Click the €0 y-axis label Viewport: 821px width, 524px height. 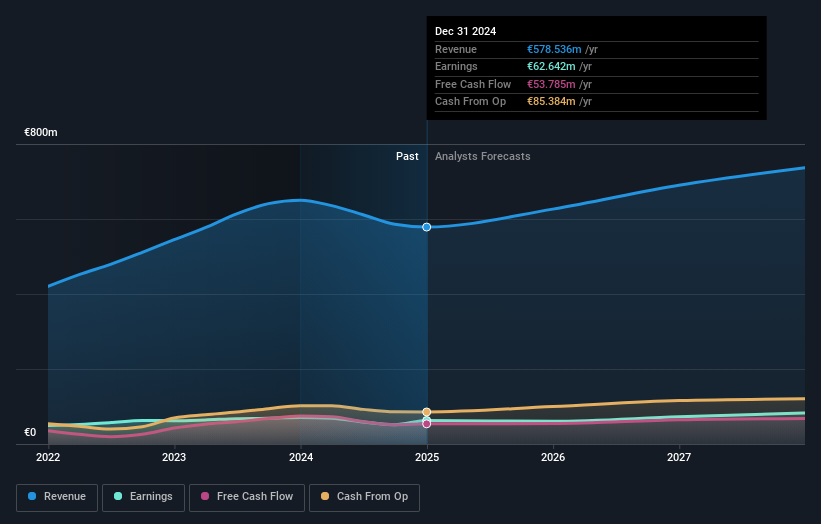(30, 432)
